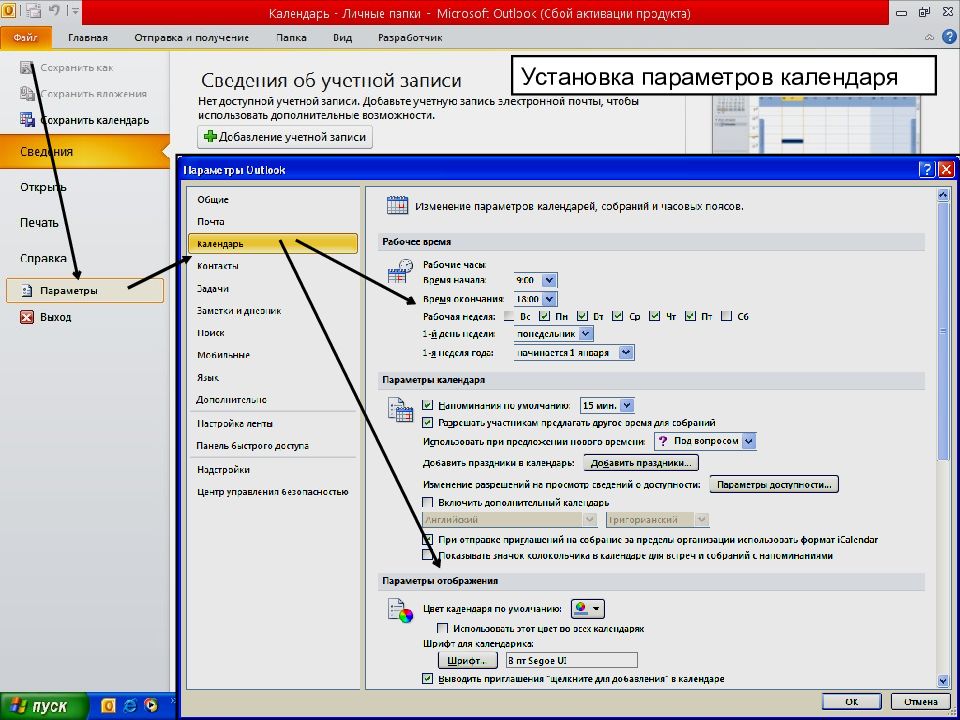Toggle the Вс working day checkbox

509,317
